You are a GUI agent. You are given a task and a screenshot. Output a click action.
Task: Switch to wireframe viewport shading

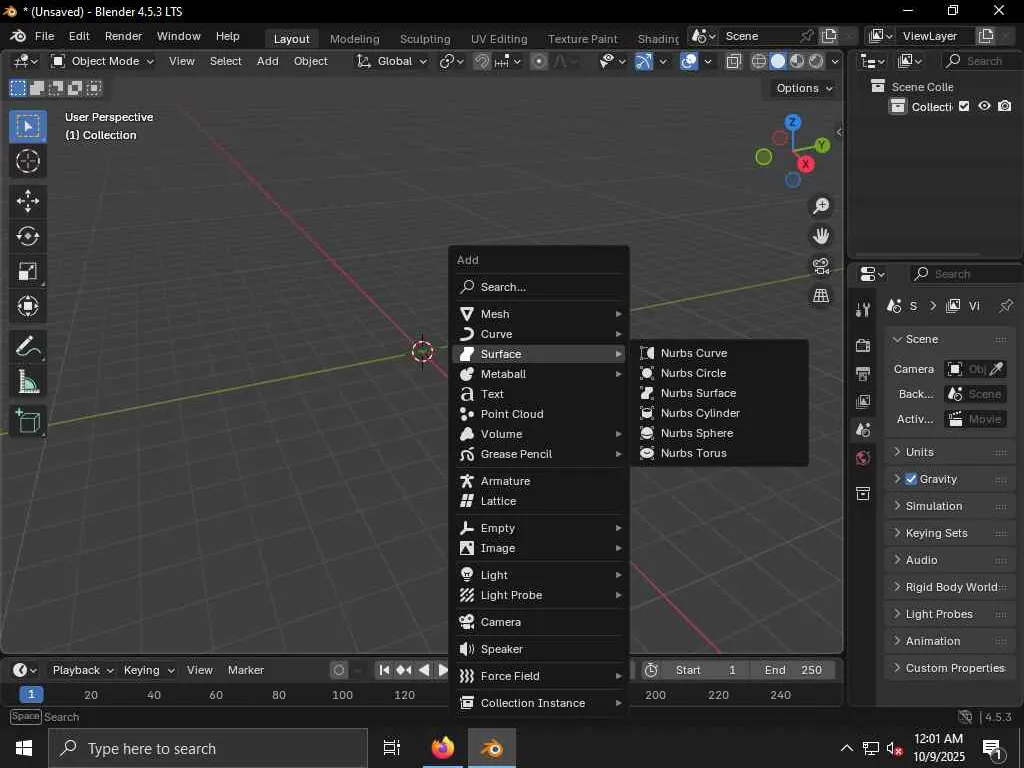pyautogui.click(x=759, y=61)
